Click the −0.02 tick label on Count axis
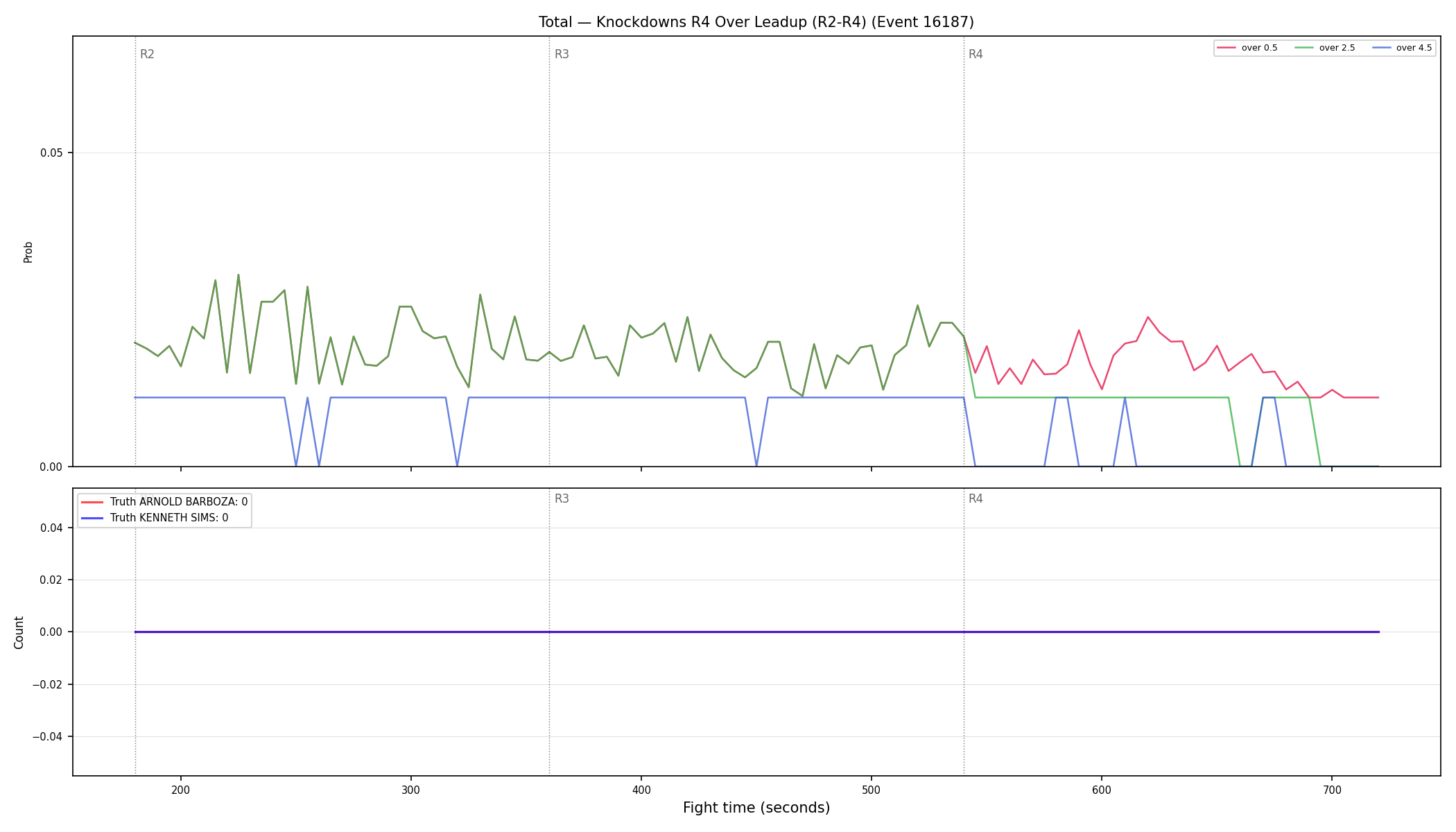Screen dimensions: 1456x832 coord(47,685)
